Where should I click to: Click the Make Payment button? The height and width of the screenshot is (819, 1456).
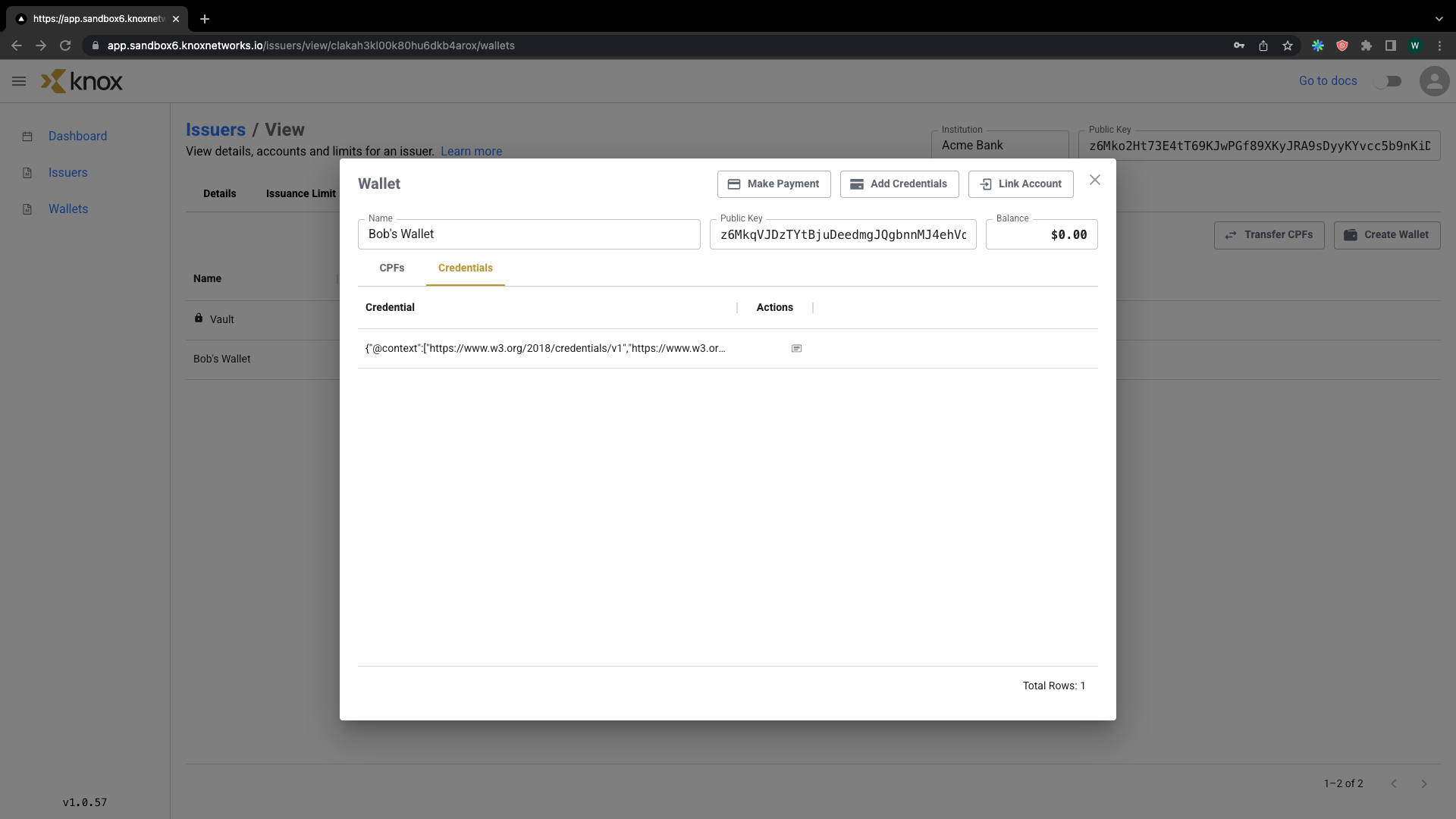773,184
